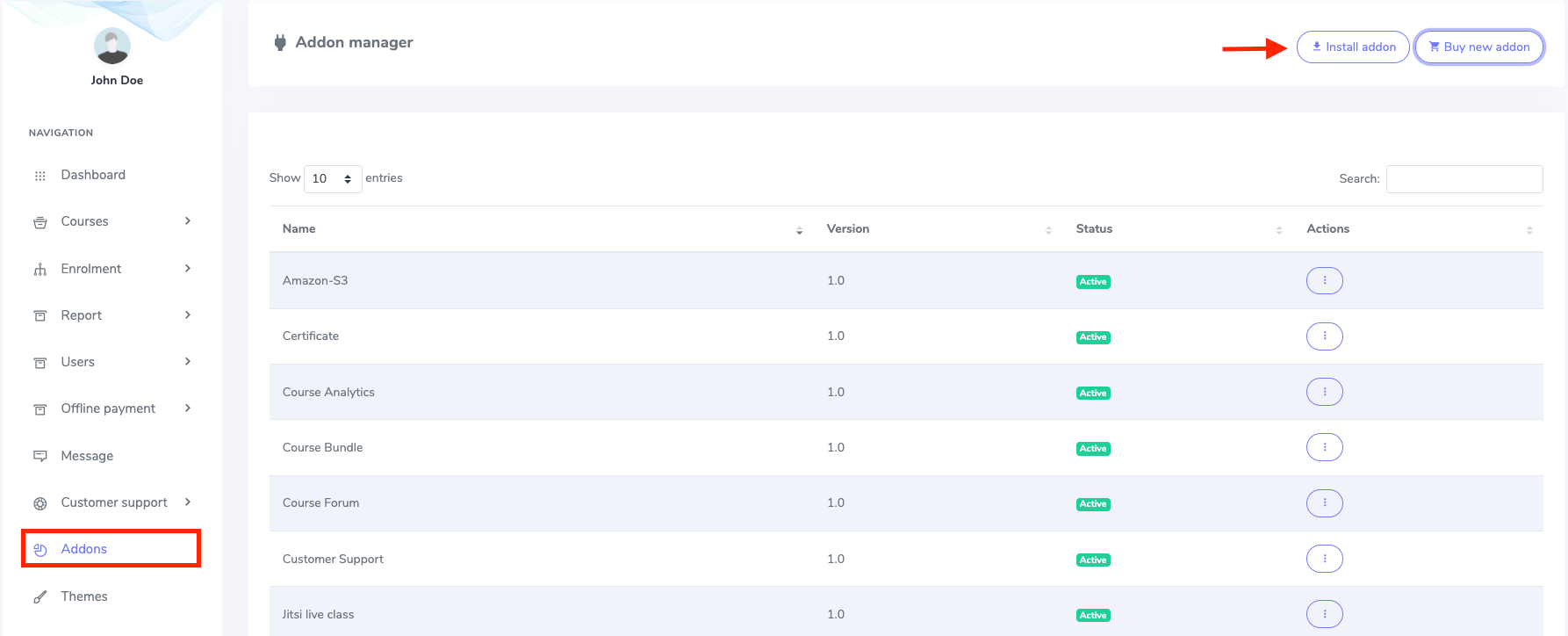This screenshot has width=1568, height=636.
Task: Open Offline payment navigation item
Action: pos(108,408)
